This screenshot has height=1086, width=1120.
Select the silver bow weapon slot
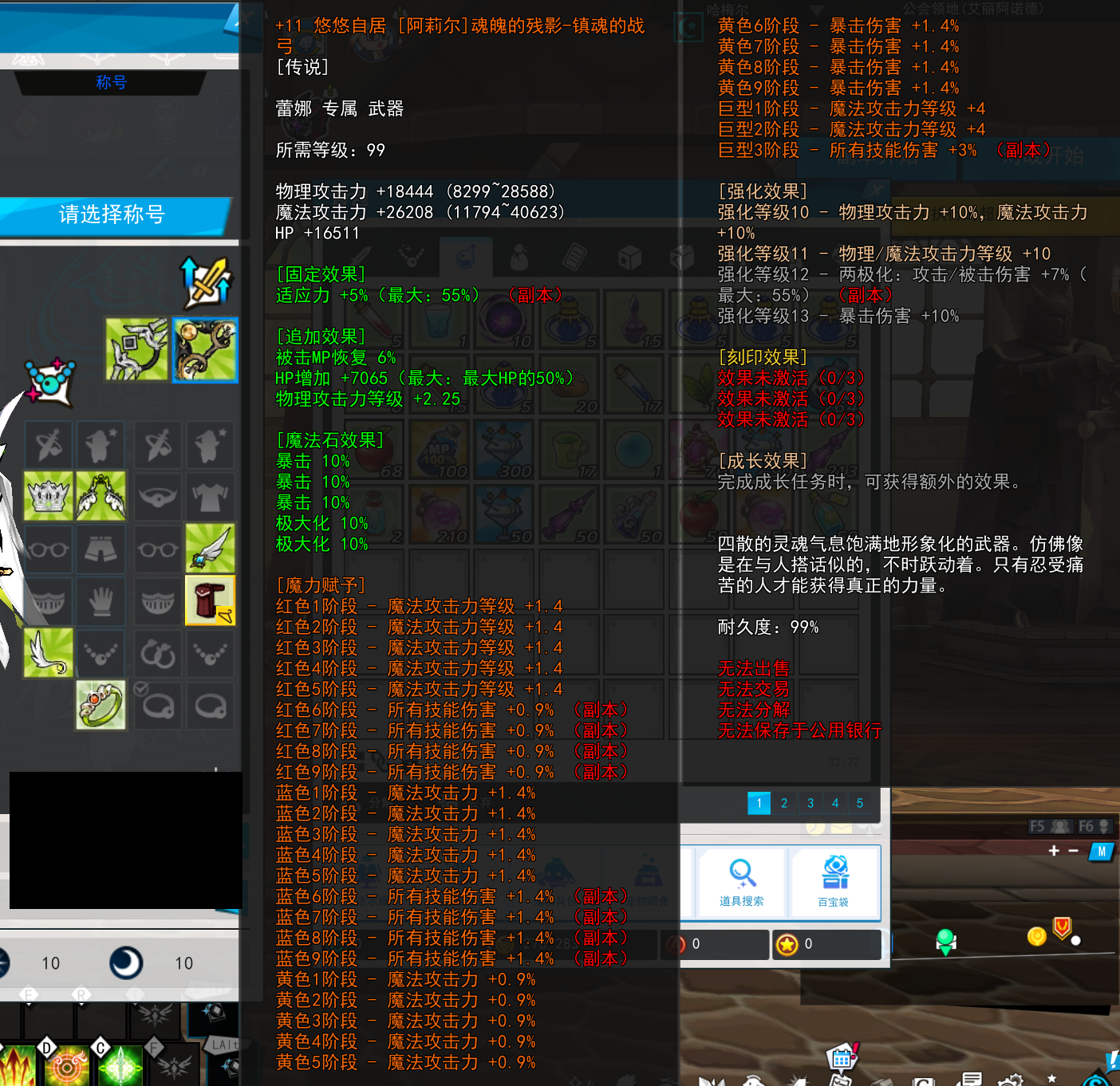pyautogui.click(x=137, y=349)
